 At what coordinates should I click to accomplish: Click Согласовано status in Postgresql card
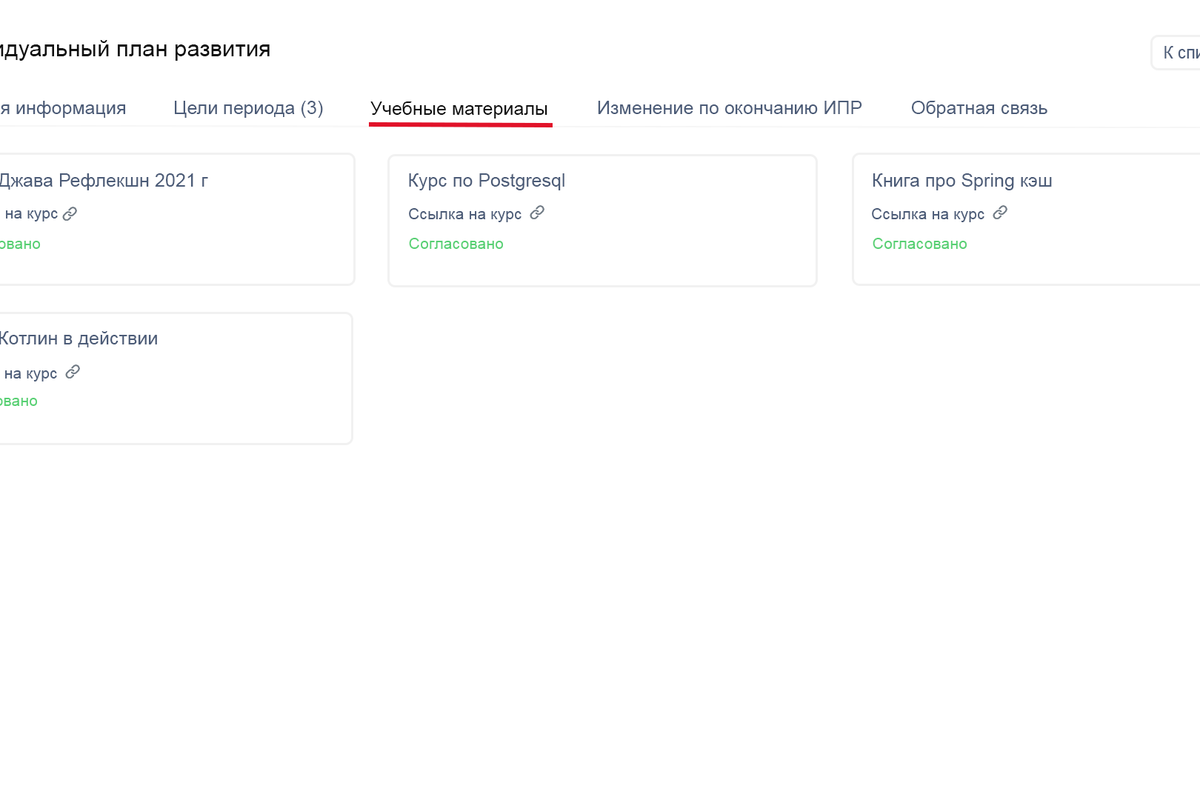456,244
